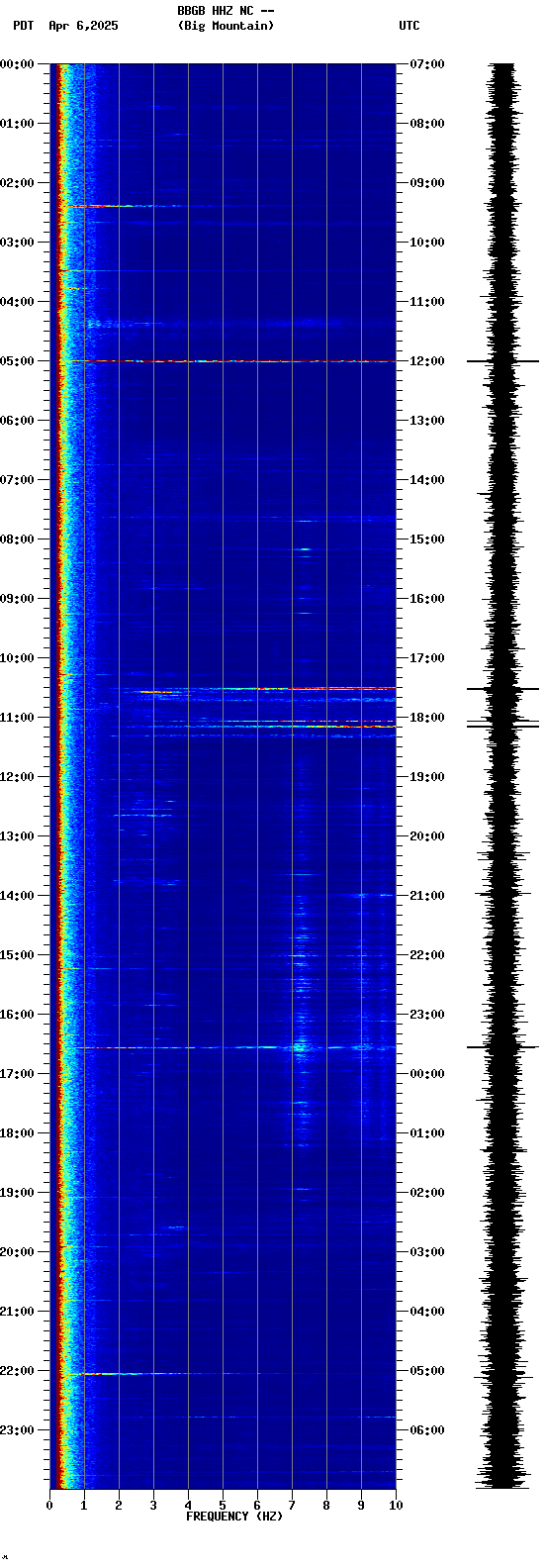Click the spectrogram event near 16:30 PDT
Screen dimensions: 546x1568
237,1047
